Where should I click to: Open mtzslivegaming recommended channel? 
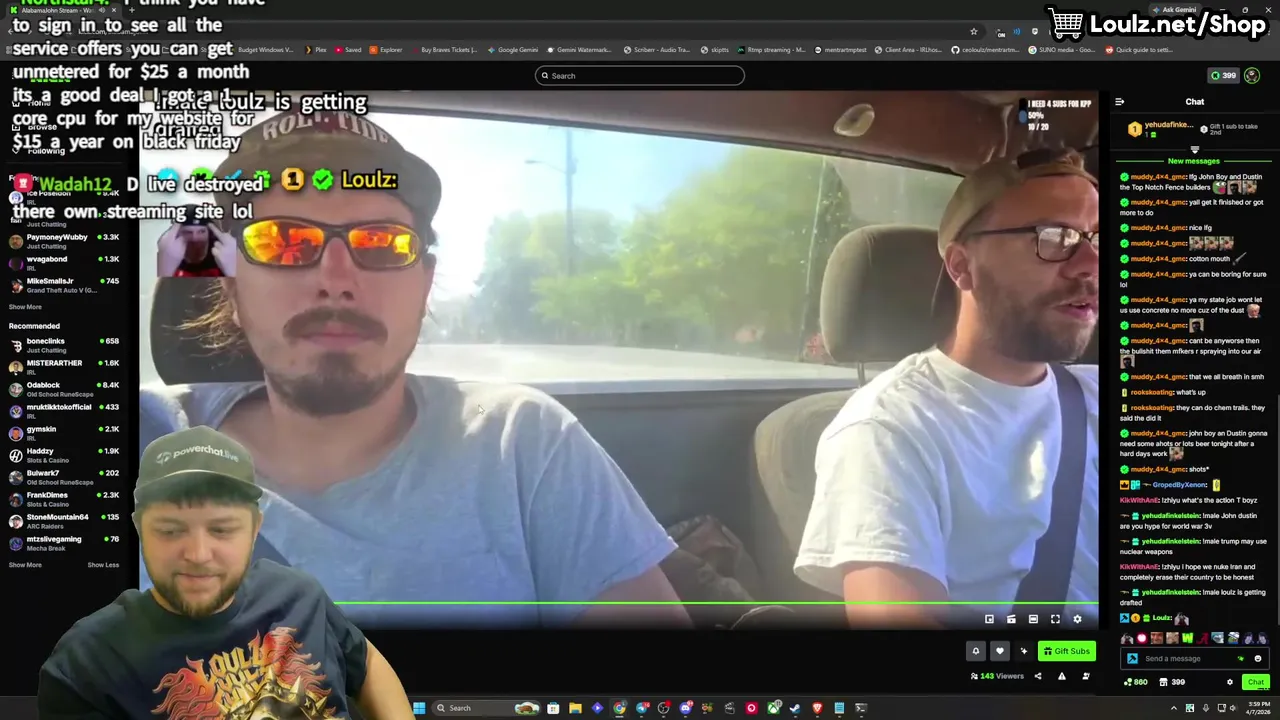click(63, 543)
